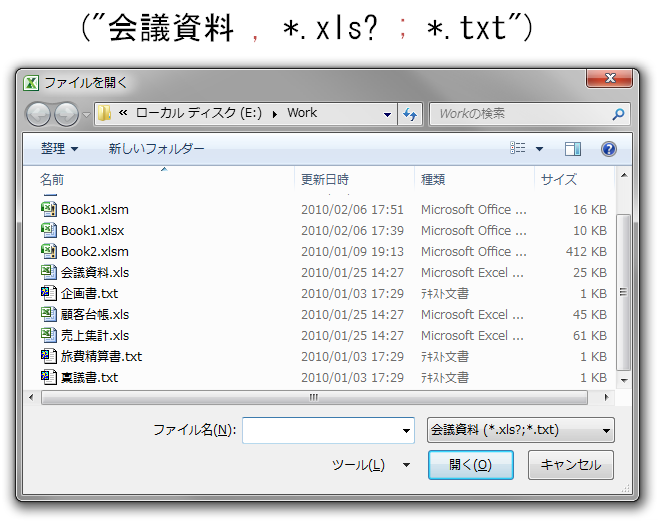Click the folder icon in address bar
658x523 pixels.
pos(104,113)
